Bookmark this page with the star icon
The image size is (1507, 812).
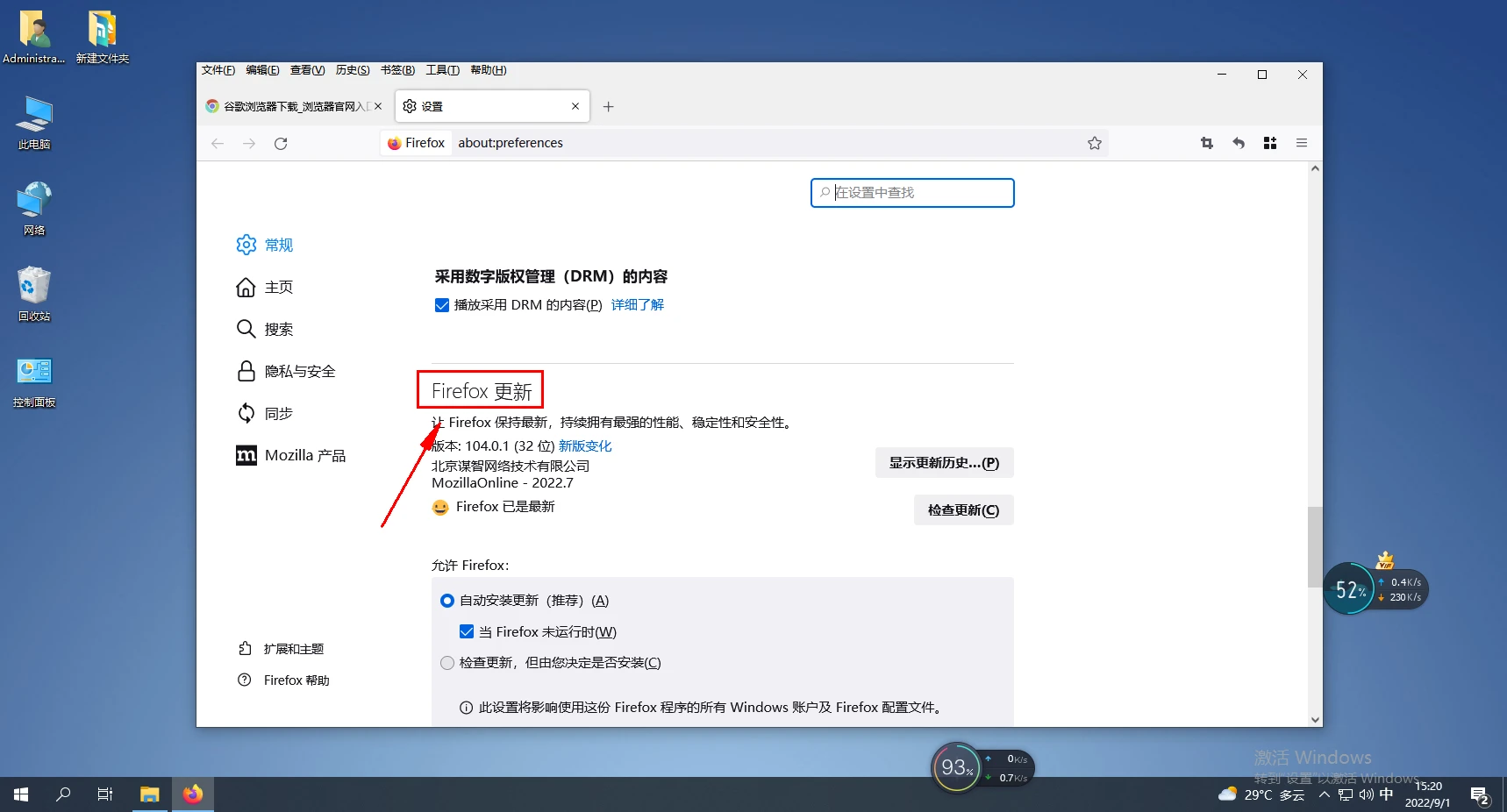(x=1095, y=143)
